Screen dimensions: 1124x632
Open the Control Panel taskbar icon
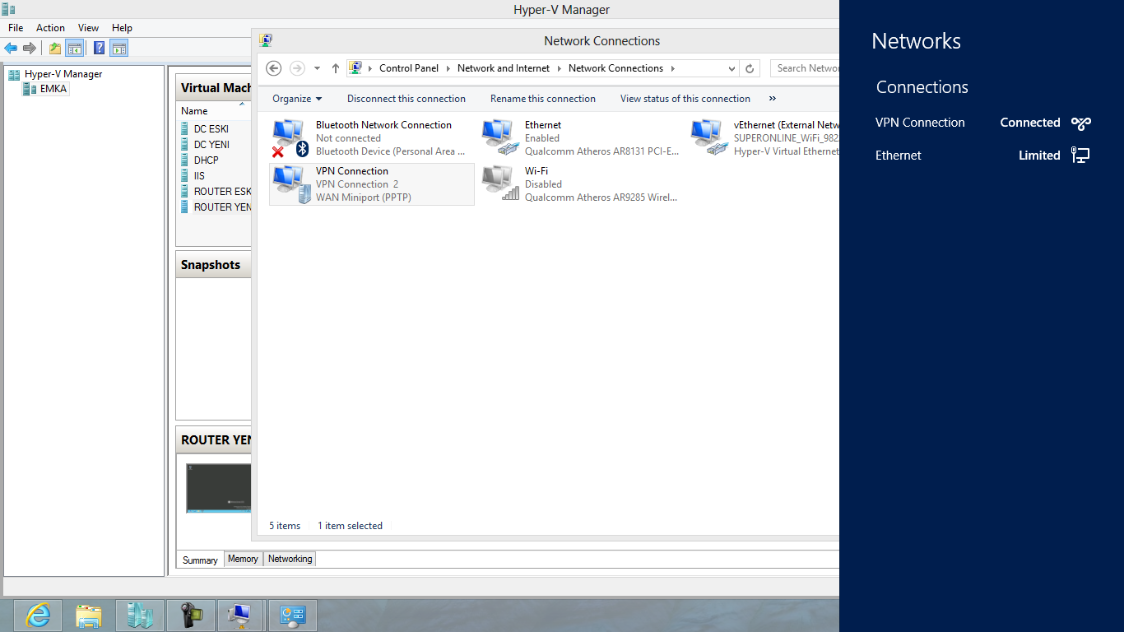coord(292,616)
